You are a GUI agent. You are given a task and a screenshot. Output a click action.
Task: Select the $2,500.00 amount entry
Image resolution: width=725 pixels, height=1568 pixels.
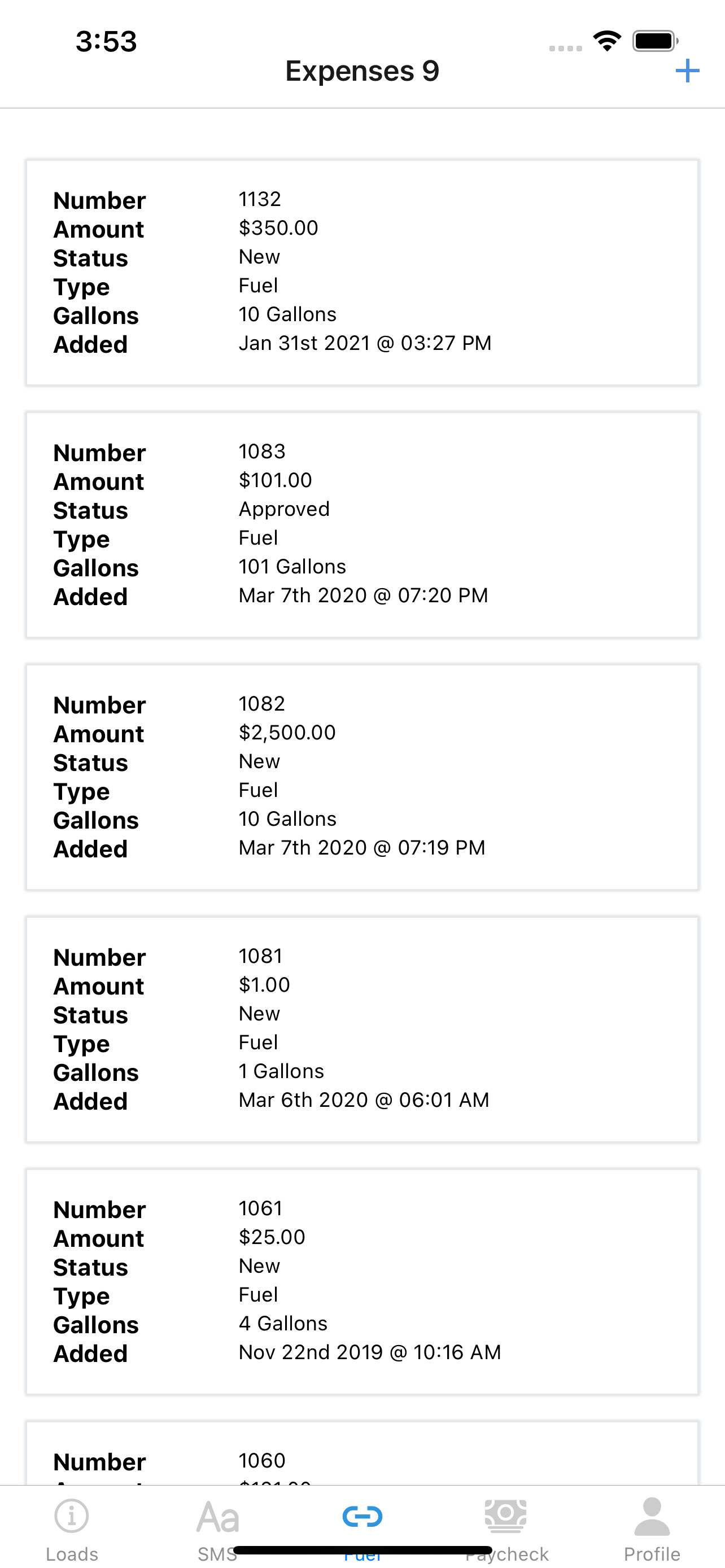(x=287, y=732)
